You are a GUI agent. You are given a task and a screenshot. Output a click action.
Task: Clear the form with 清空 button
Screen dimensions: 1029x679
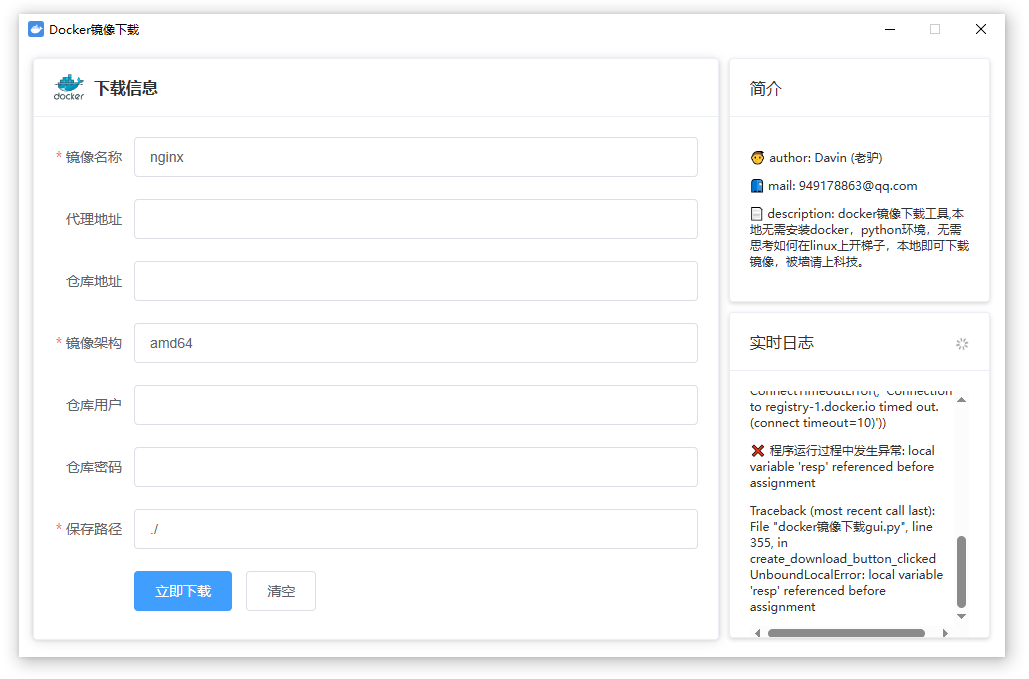click(x=281, y=591)
